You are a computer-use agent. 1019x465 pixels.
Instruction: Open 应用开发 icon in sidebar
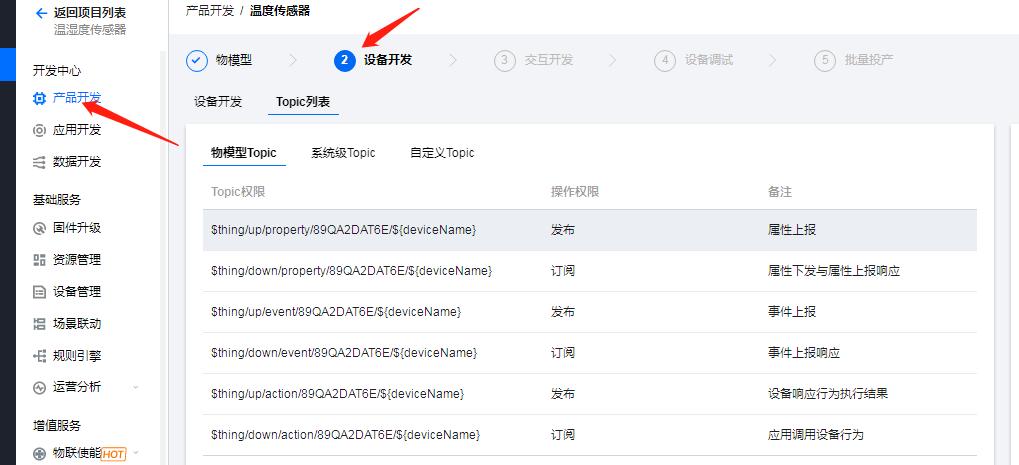click(x=39, y=130)
